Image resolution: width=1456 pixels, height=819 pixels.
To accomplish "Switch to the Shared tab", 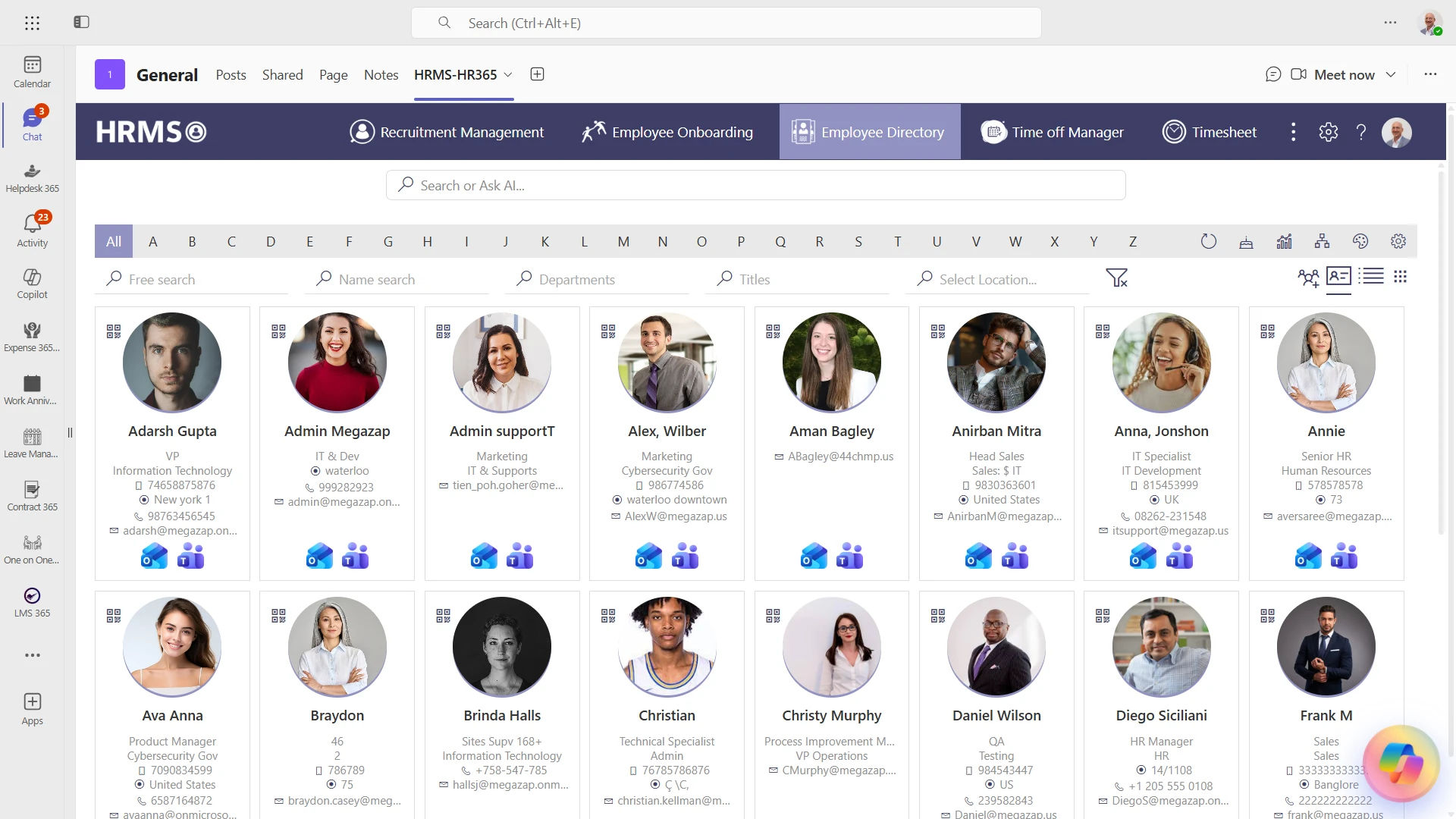I will coord(282,74).
